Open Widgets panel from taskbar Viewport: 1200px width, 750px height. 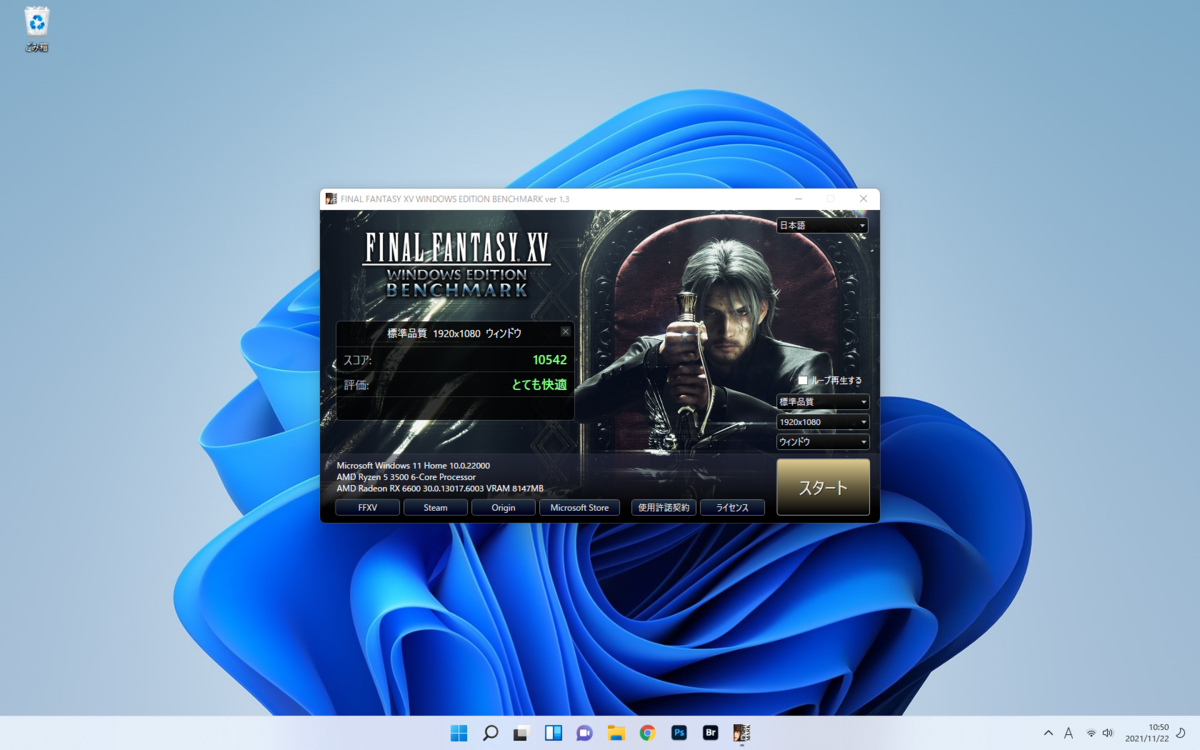[553, 733]
